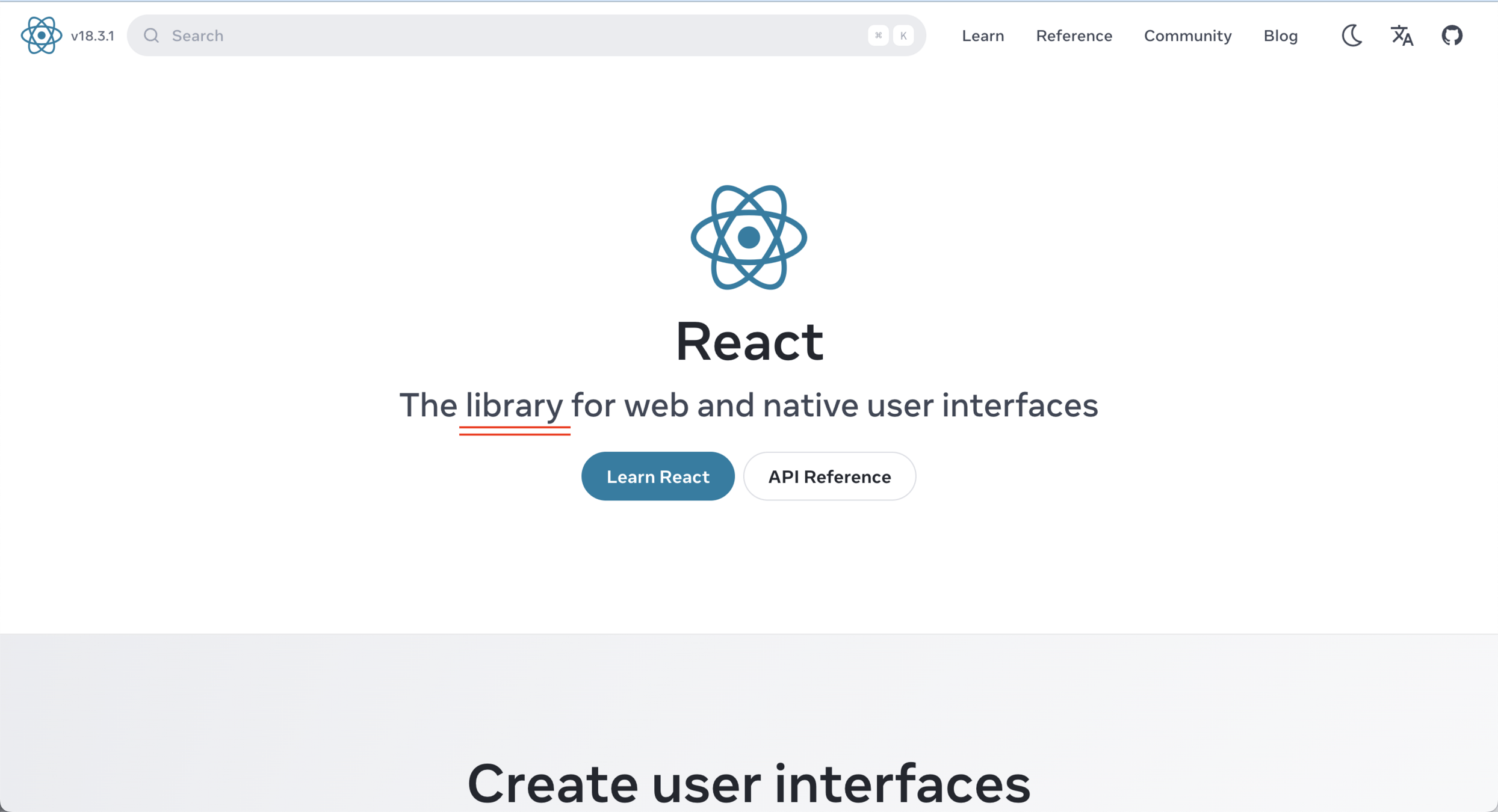Click the large React atom logo
This screenshot has width=1498, height=812.
coord(748,237)
